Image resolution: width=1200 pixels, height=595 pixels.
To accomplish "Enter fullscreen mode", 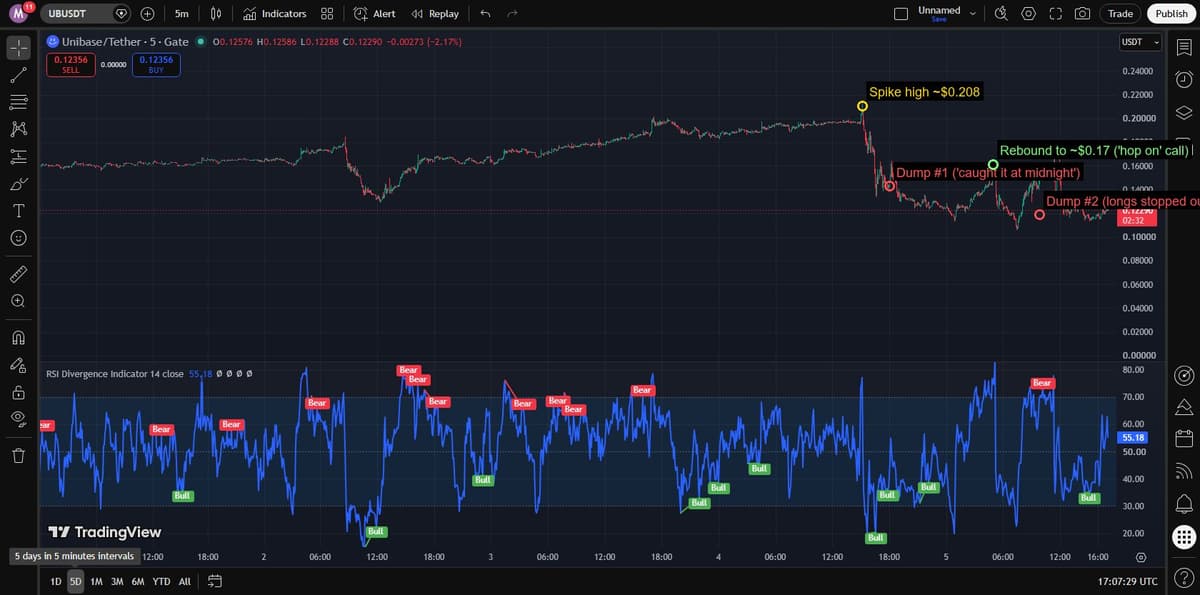I will coord(1056,14).
